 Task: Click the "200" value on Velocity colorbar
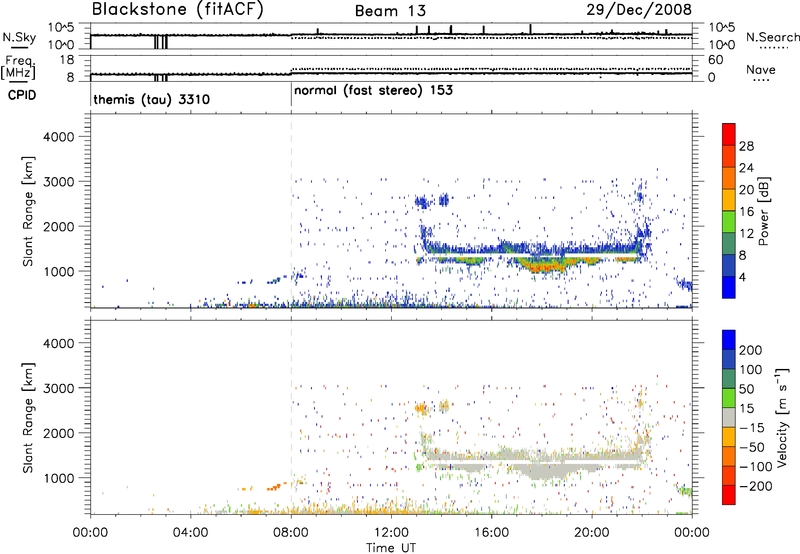point(751,350)
